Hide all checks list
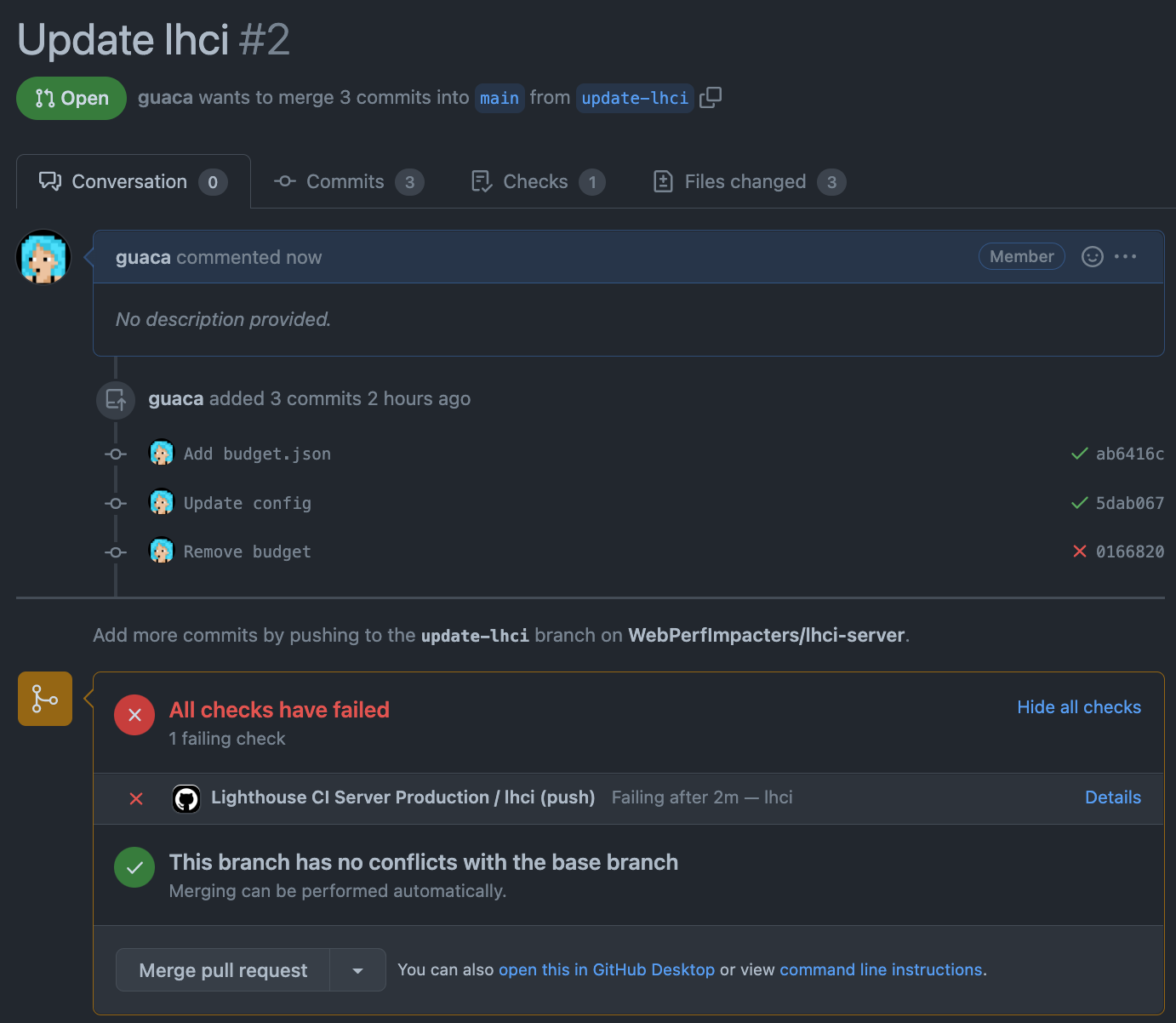The width and height of the screenshot is (1176, 1023). 1078,707
